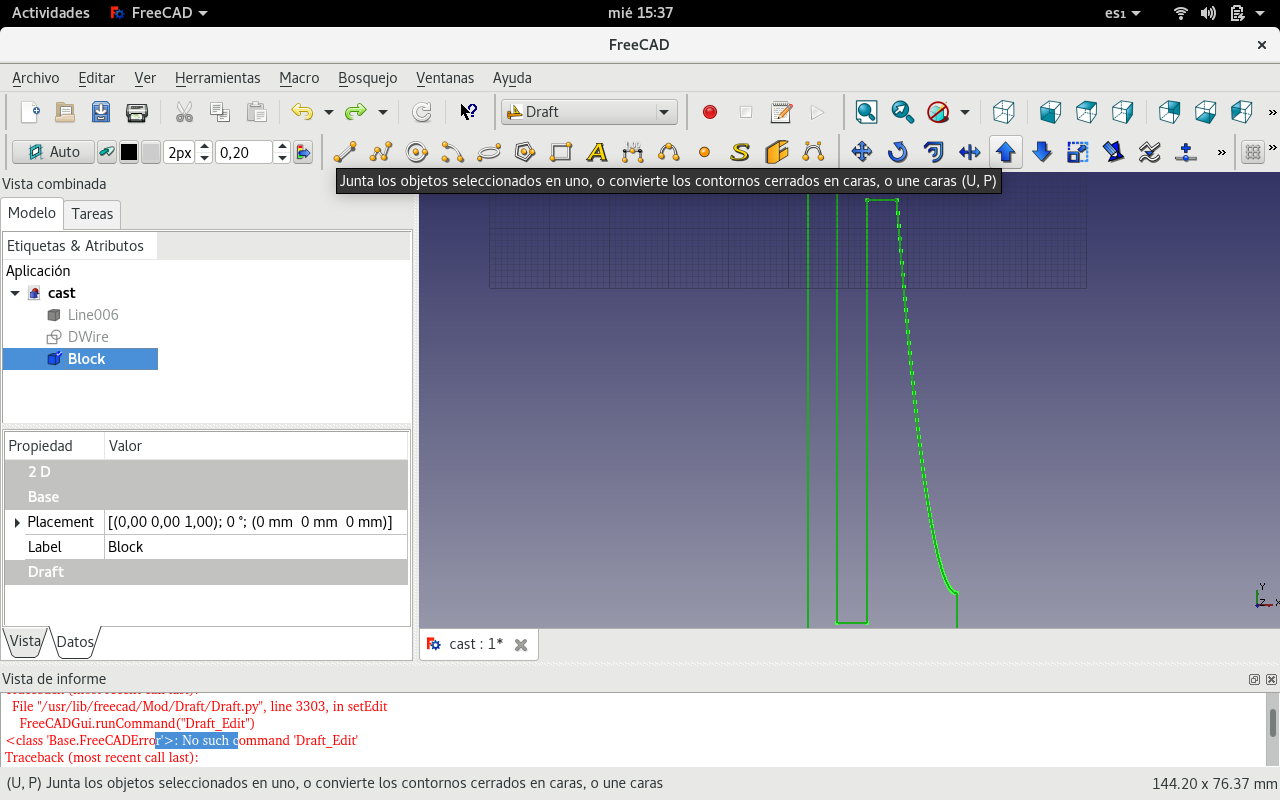
Task: Select the Draft Circle tool
Action: point(417,152)
